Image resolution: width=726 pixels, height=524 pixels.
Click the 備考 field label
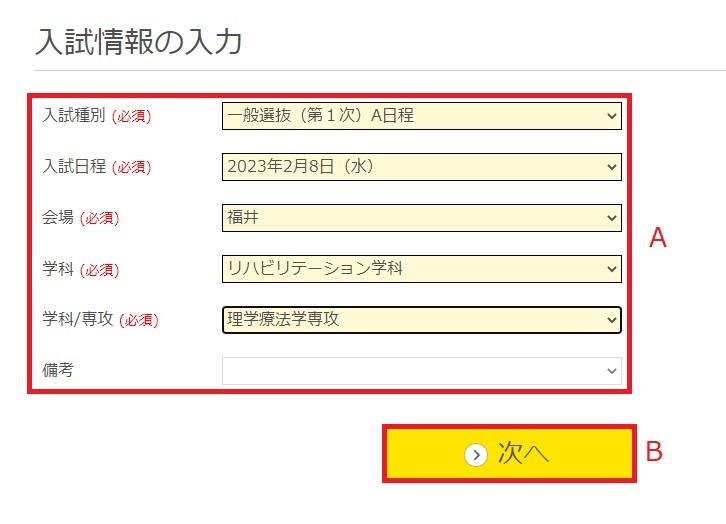click(57, 370)
